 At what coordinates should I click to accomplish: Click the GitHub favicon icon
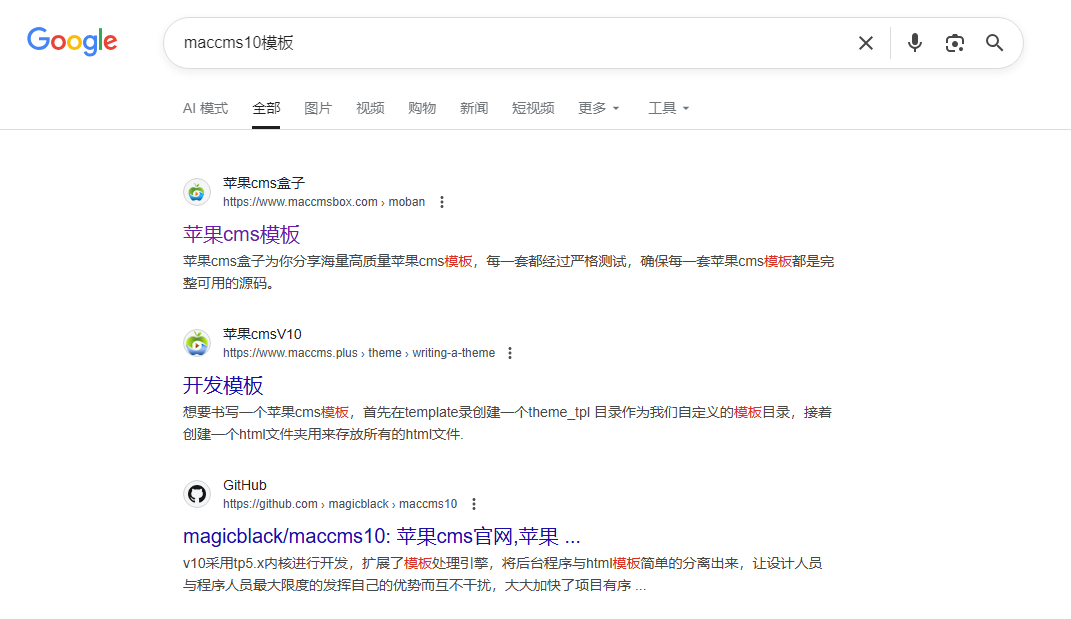197,494
